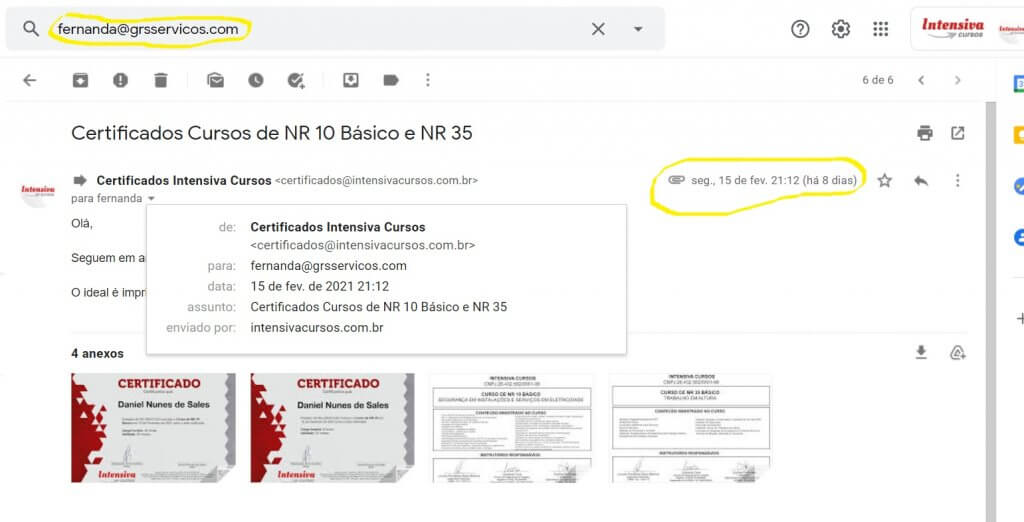Snooze this email with clock icon
This screenshot has width=1024, height=522.
tap(256, 81)
